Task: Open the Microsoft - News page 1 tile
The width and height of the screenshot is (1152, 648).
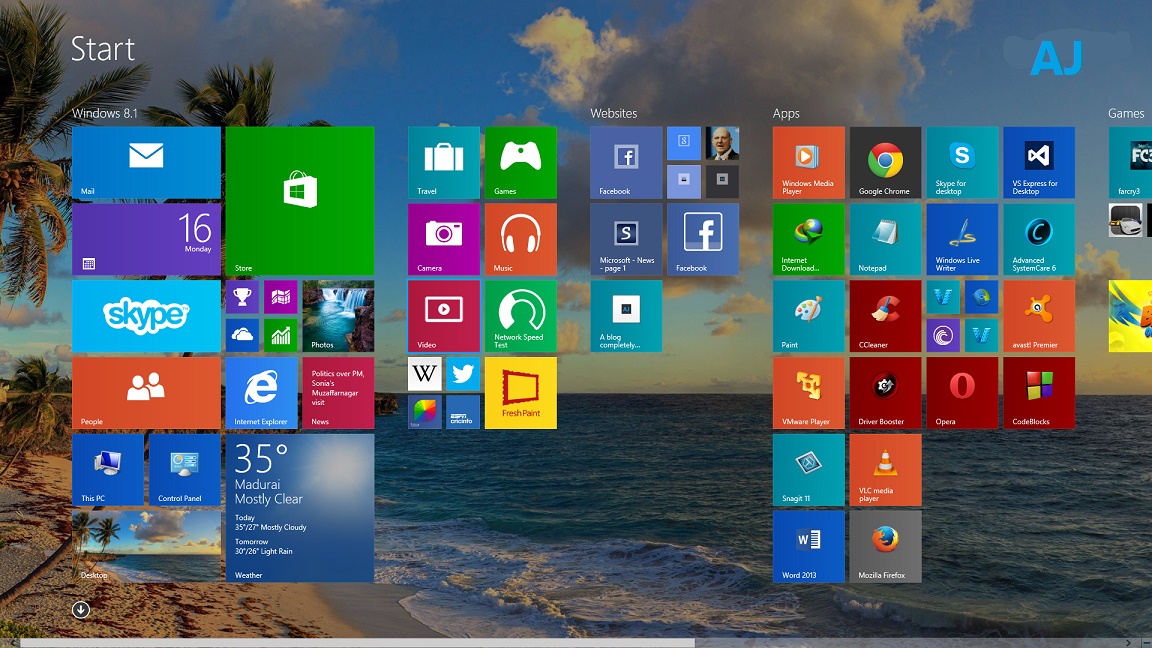Action: [x=626, y=240]
